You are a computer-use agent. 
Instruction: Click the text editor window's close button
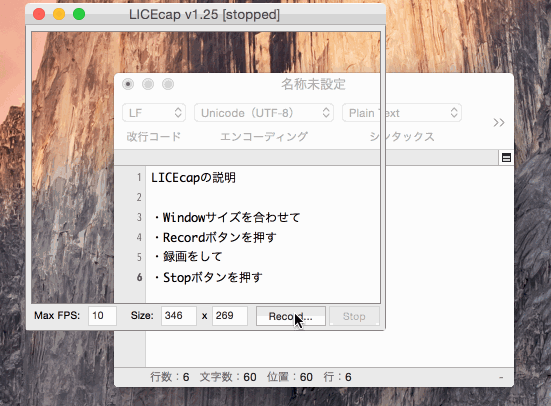pyautogui.click(x=128, y=84)
